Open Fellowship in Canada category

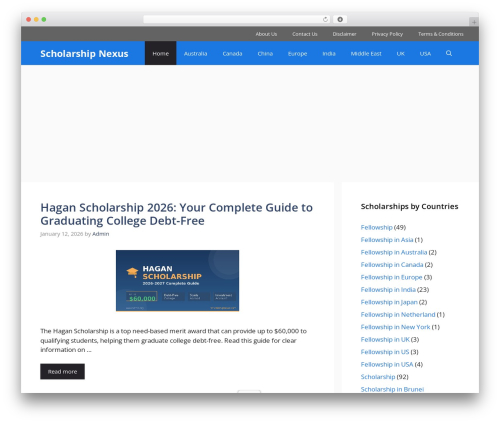(x=392, y=265)
